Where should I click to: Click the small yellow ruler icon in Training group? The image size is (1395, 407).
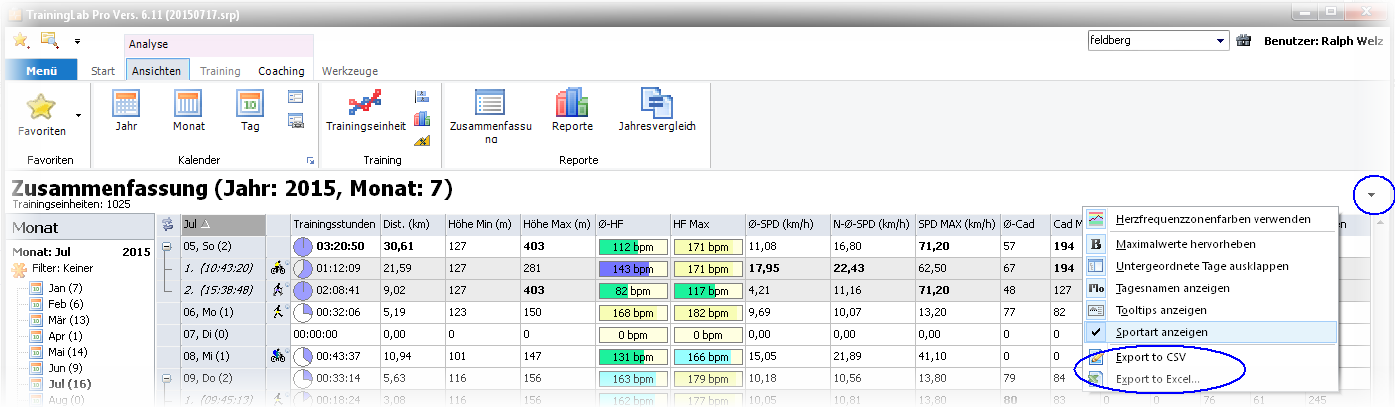pos(422,140)
